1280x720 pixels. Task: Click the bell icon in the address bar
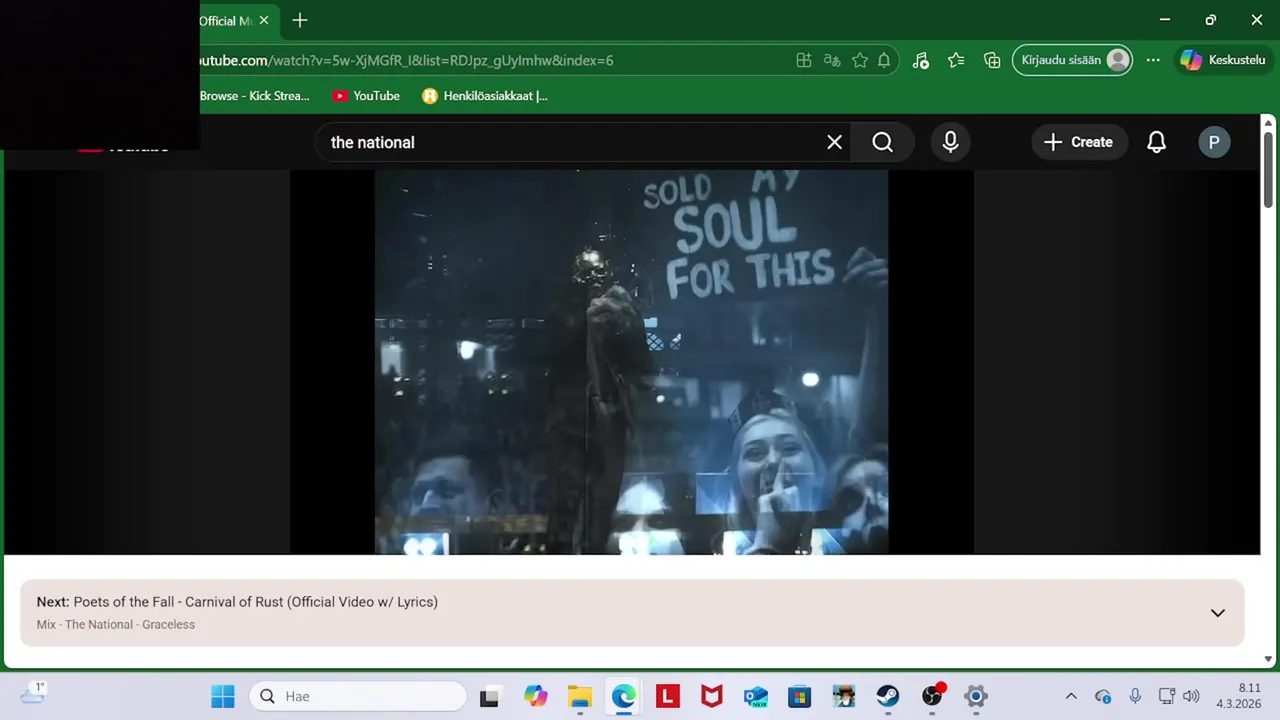click(884, 60)
